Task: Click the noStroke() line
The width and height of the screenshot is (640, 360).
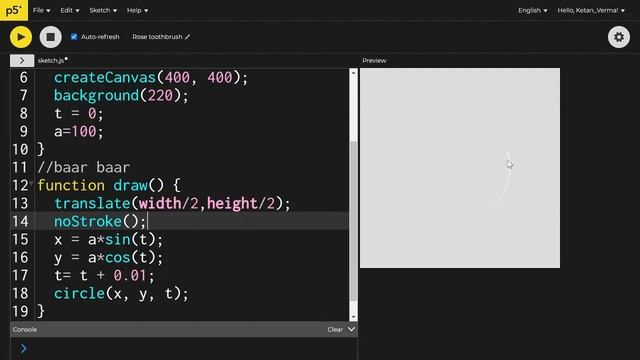Action: pos(100,221)
